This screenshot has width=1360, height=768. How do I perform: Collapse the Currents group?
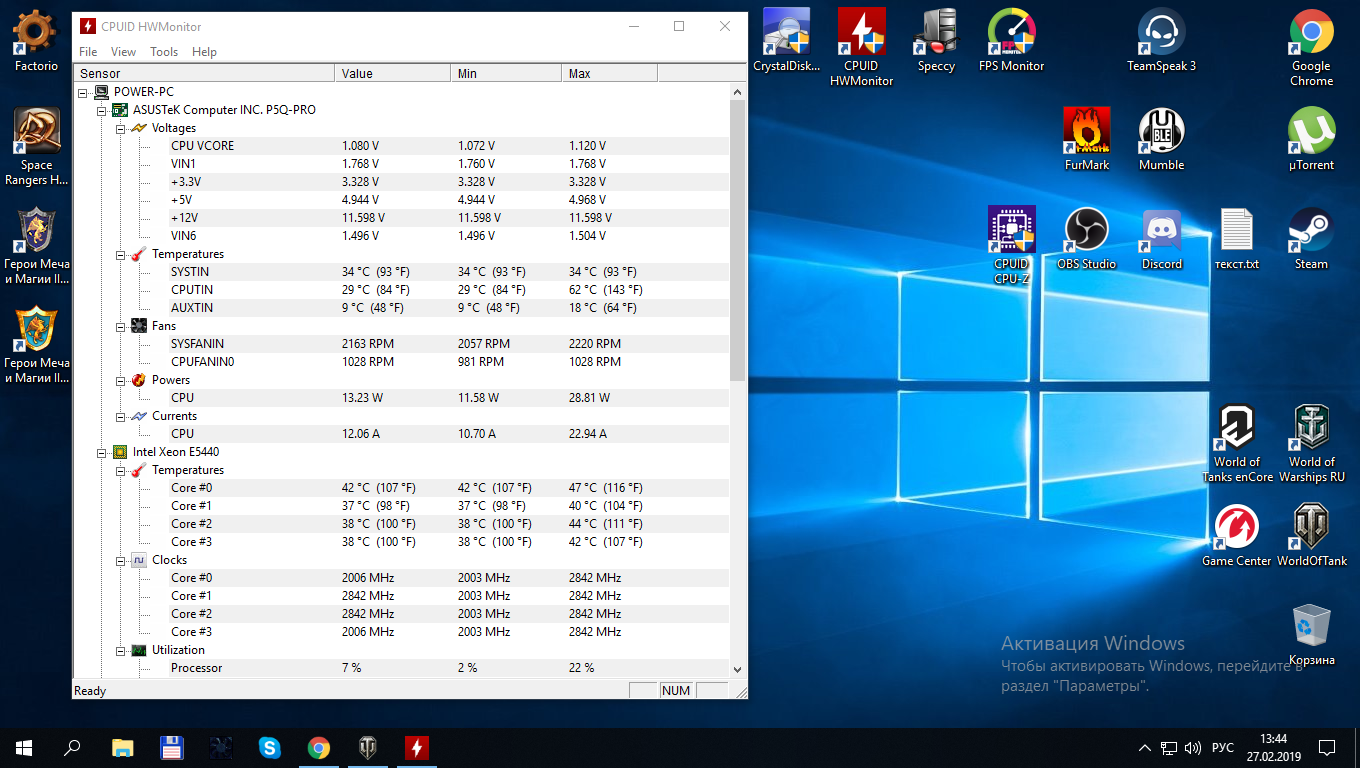click(x=120, y=416)
